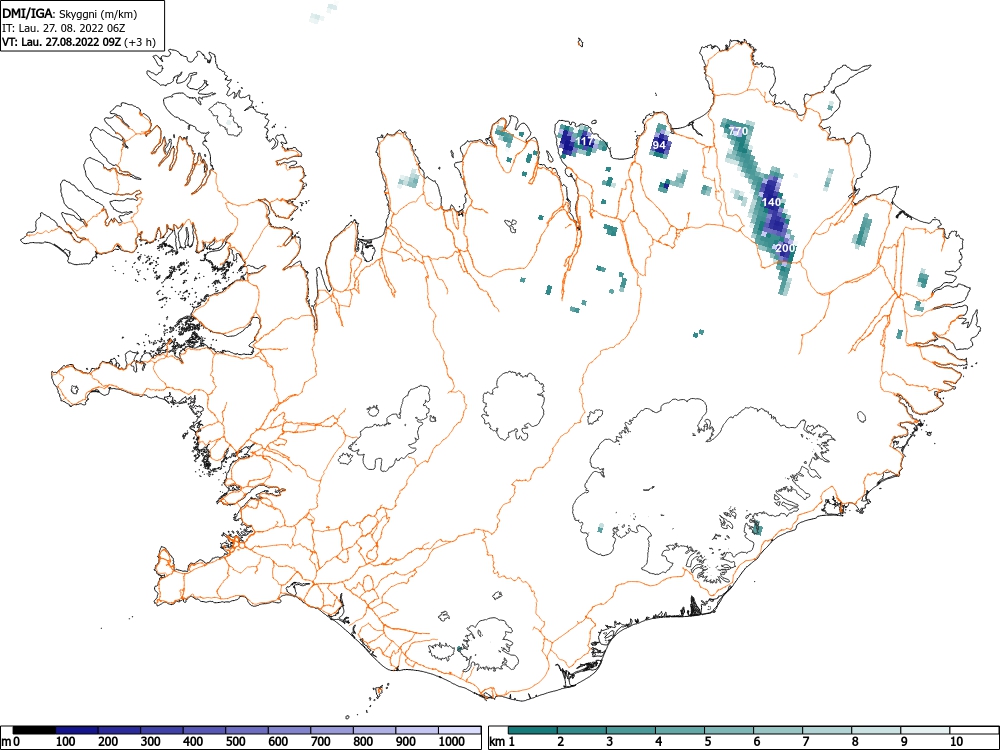Click the '2' tick label in km legend

561,742
